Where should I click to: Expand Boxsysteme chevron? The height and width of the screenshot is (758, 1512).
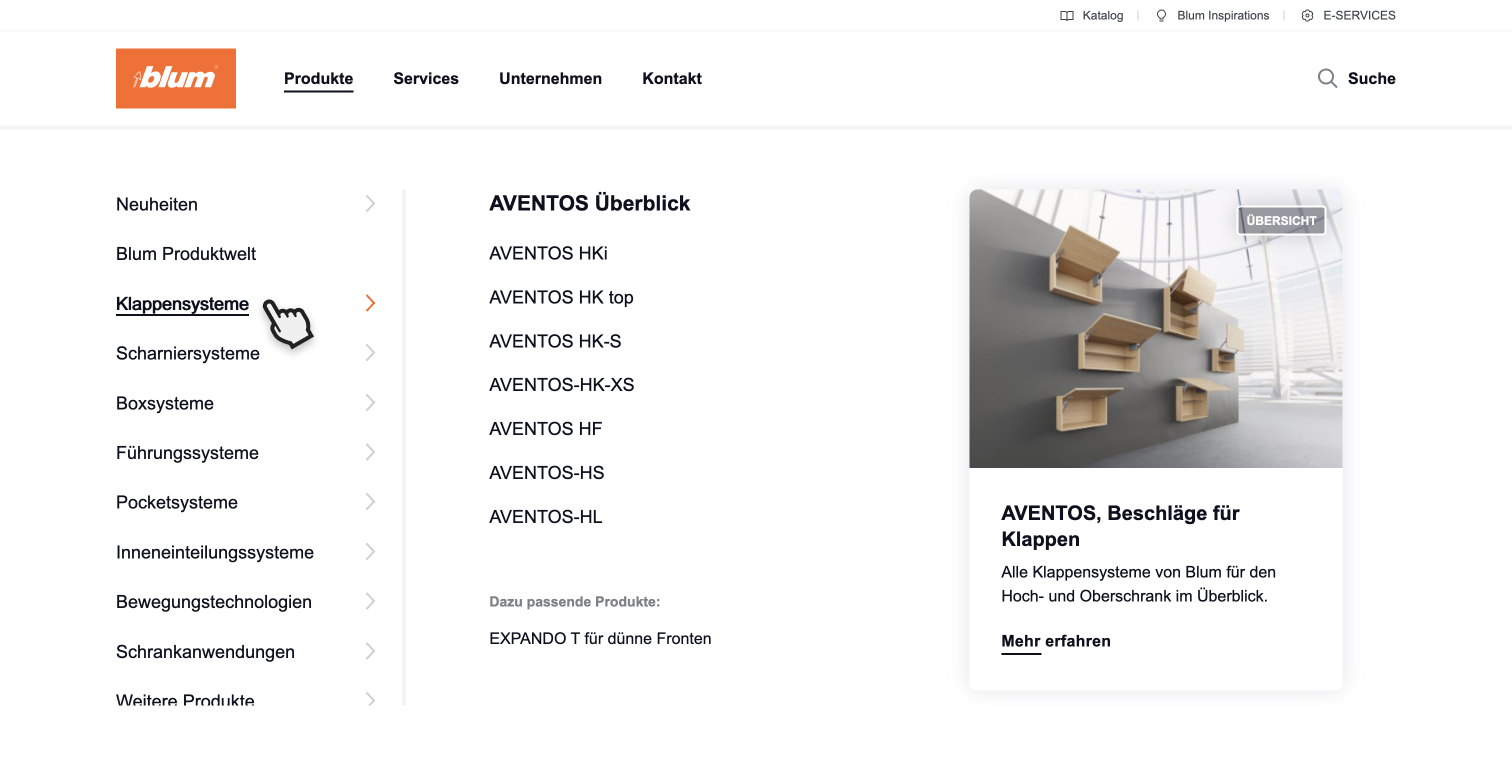coord(370,403)
